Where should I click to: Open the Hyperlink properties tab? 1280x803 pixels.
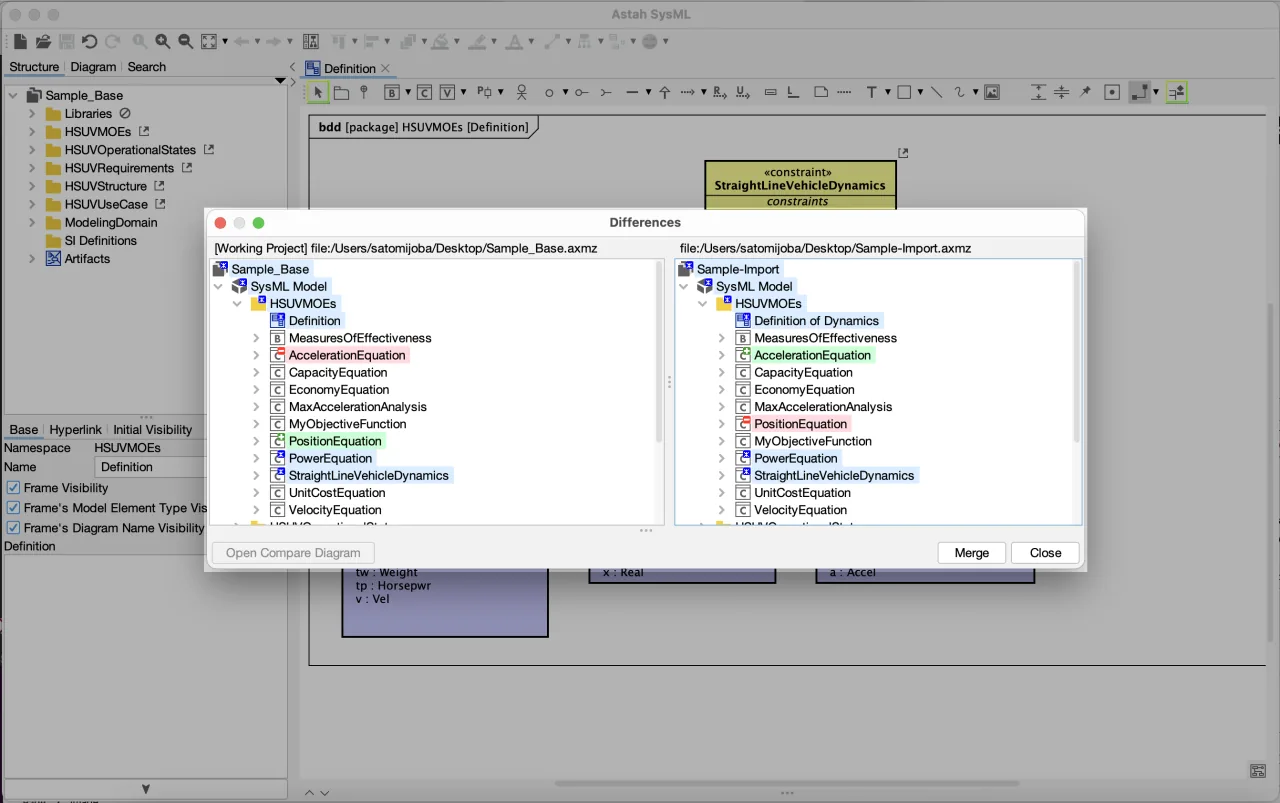(x=76, y=430)
